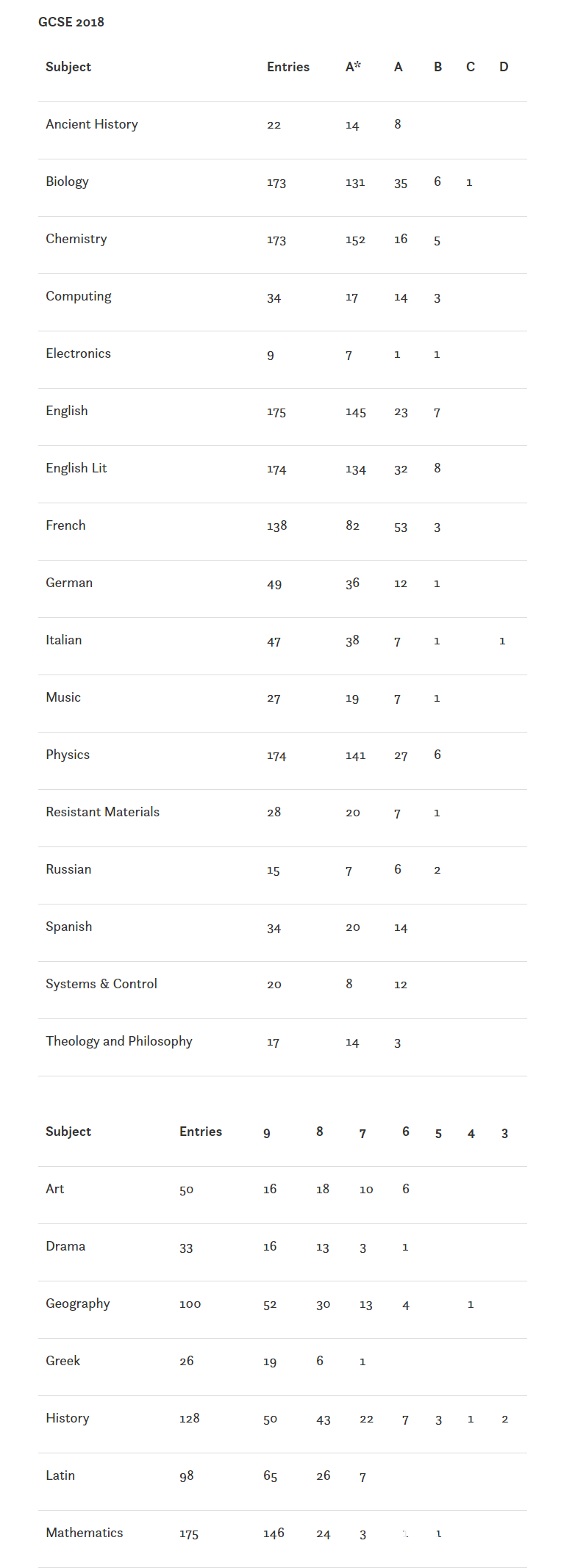The height and width of the screenshot is (1568, 561).
Task: Select Theology and Philosophy row label
Action: click(x=119, y=1041)
